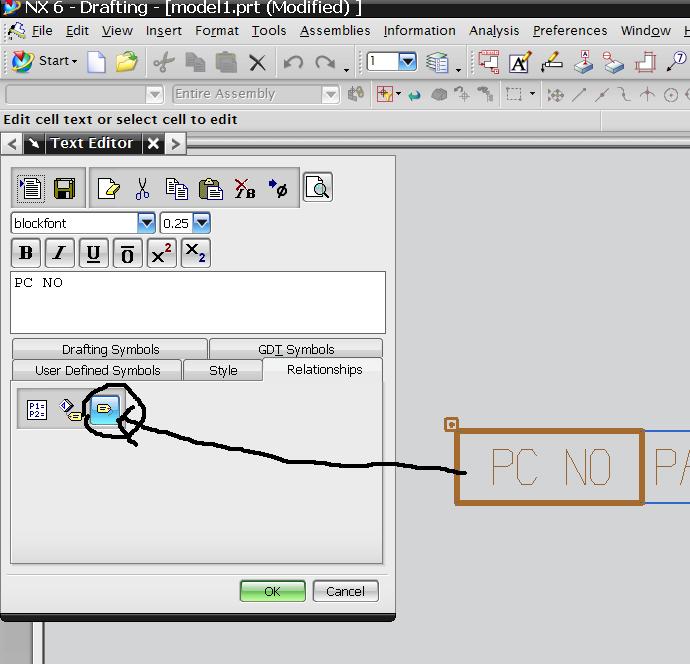Switch to Drafting Symbols tab

click(x=110, y=349)
